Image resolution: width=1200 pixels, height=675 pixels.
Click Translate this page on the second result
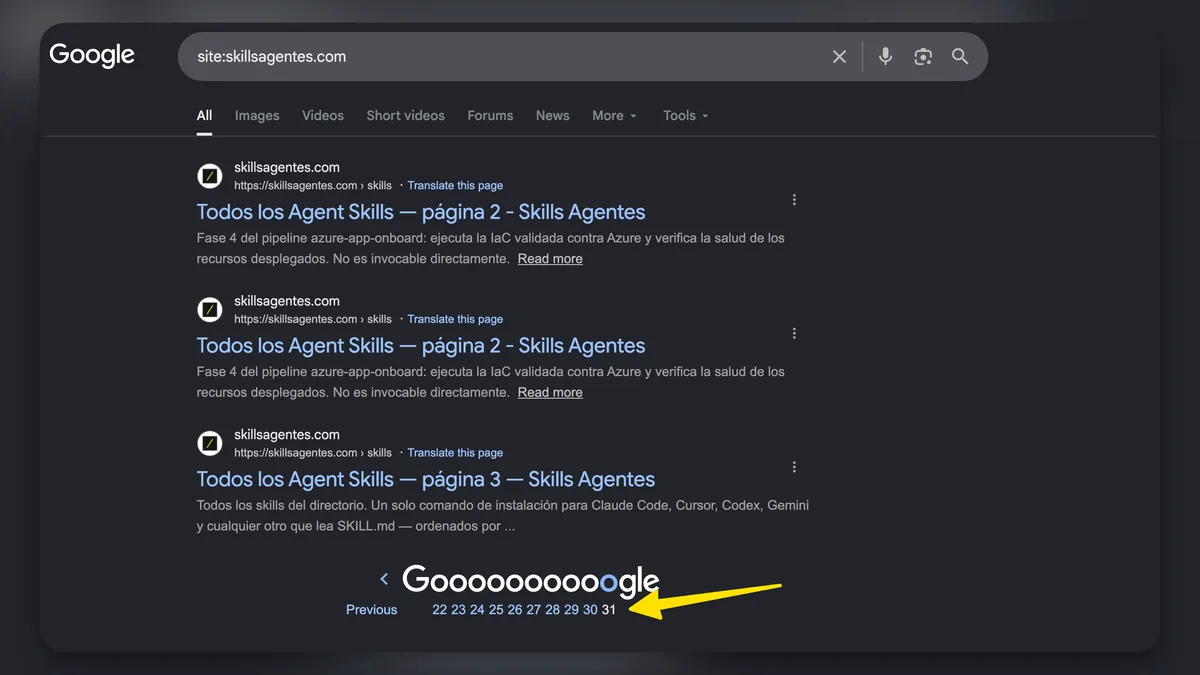click(x=455, y=319)
